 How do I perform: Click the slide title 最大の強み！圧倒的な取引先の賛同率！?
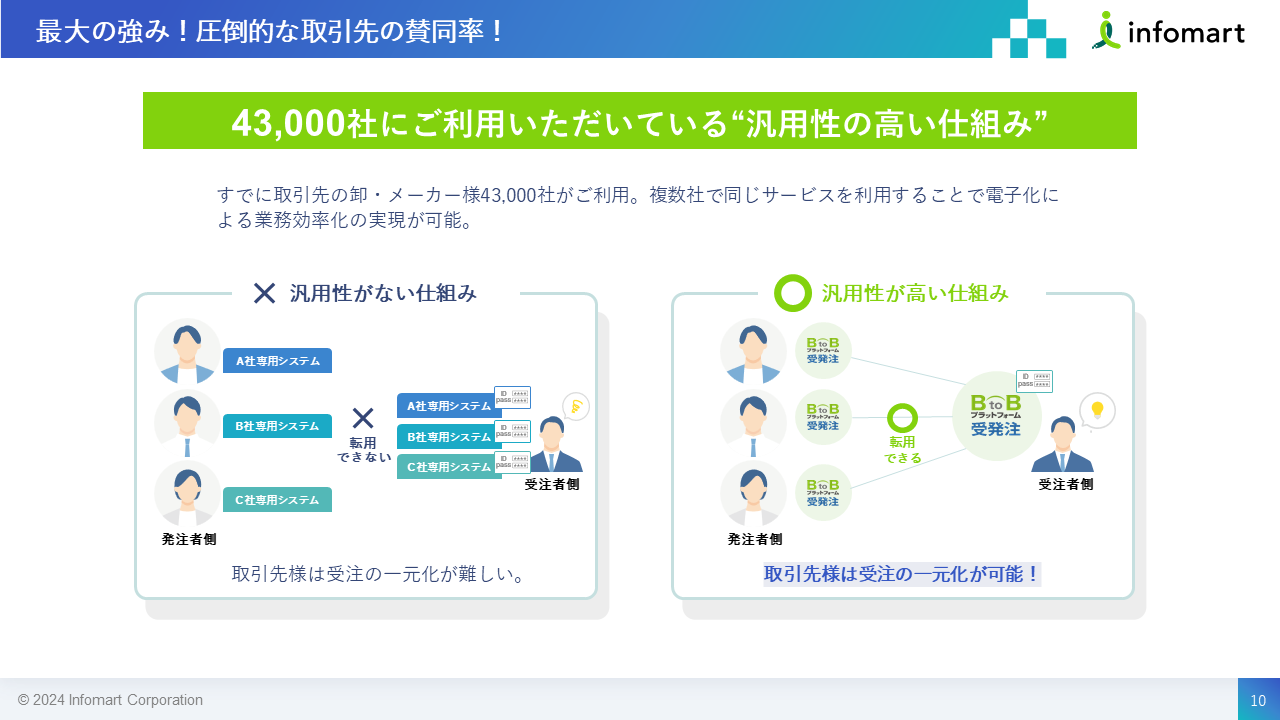270,31
